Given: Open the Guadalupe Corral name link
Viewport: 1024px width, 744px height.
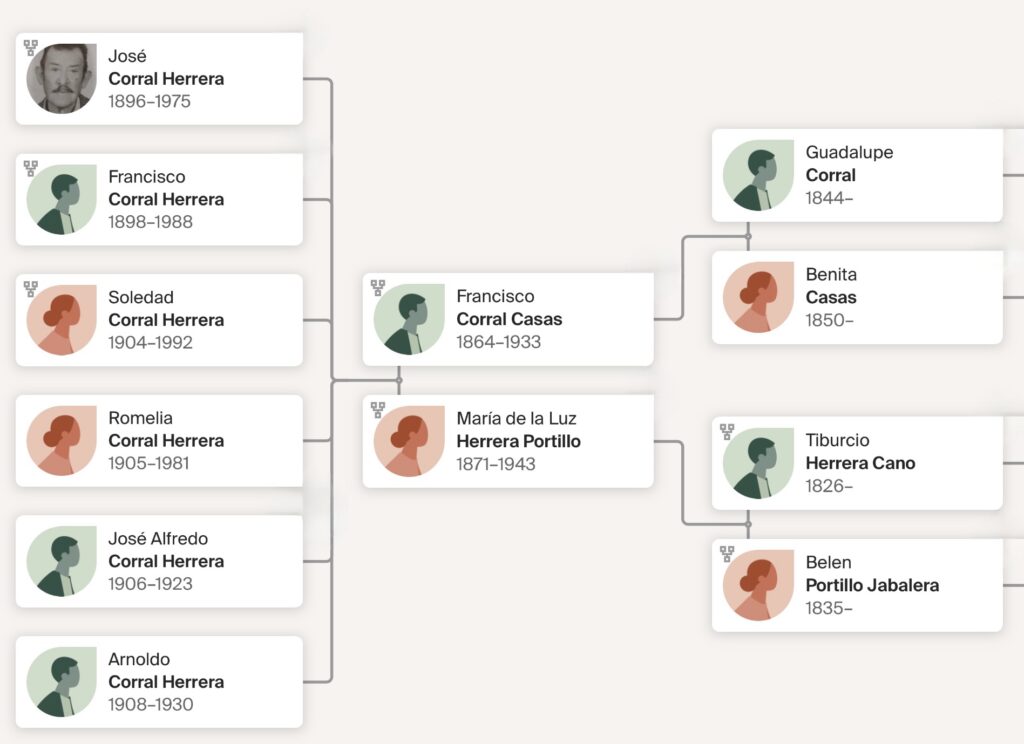Looking at the screenshot, I should point(849,164).
